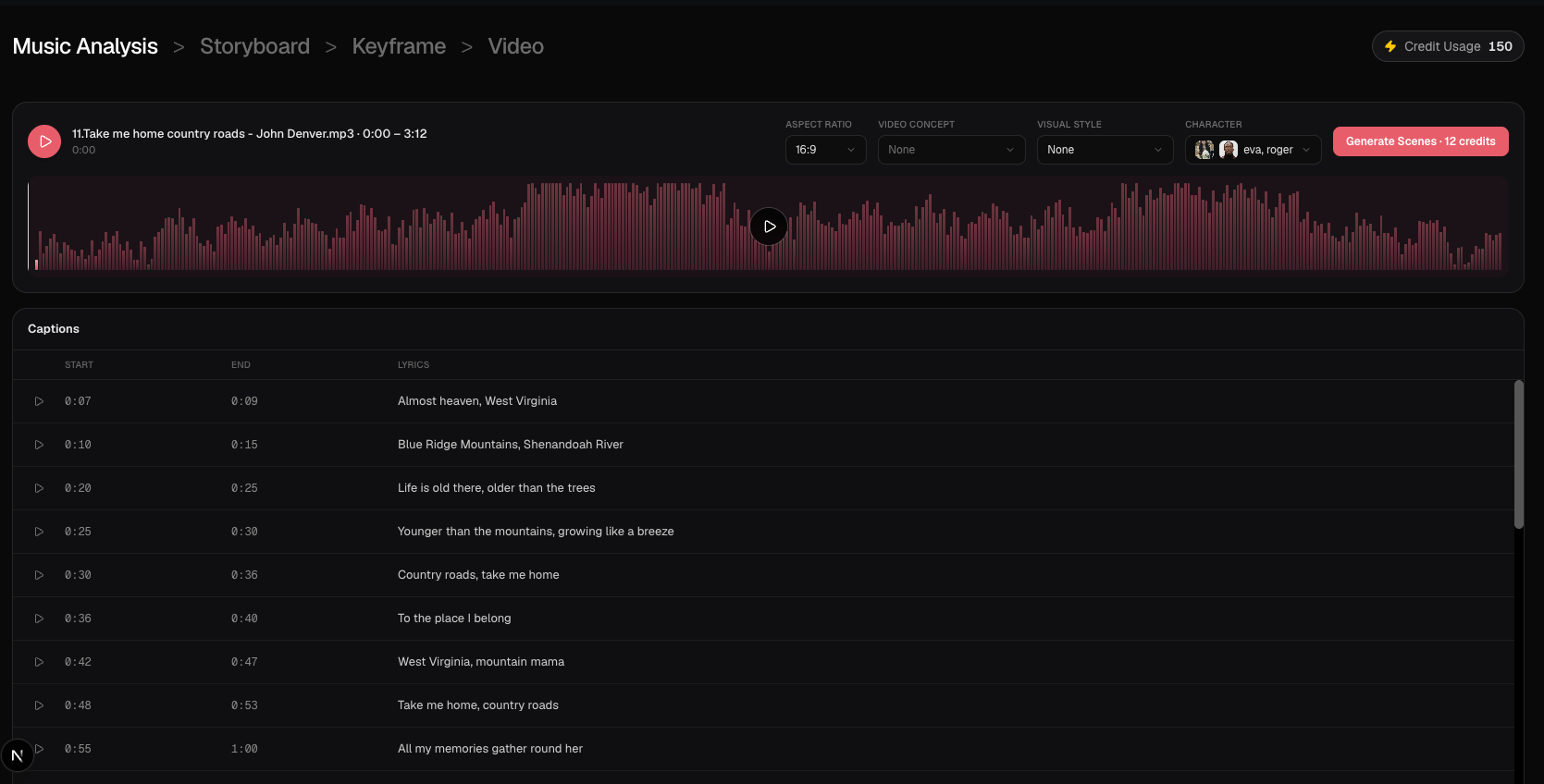This screenshot has height=784, width=1544.
Task: Play caption 'To the place I belong' row
Action: 39,619
